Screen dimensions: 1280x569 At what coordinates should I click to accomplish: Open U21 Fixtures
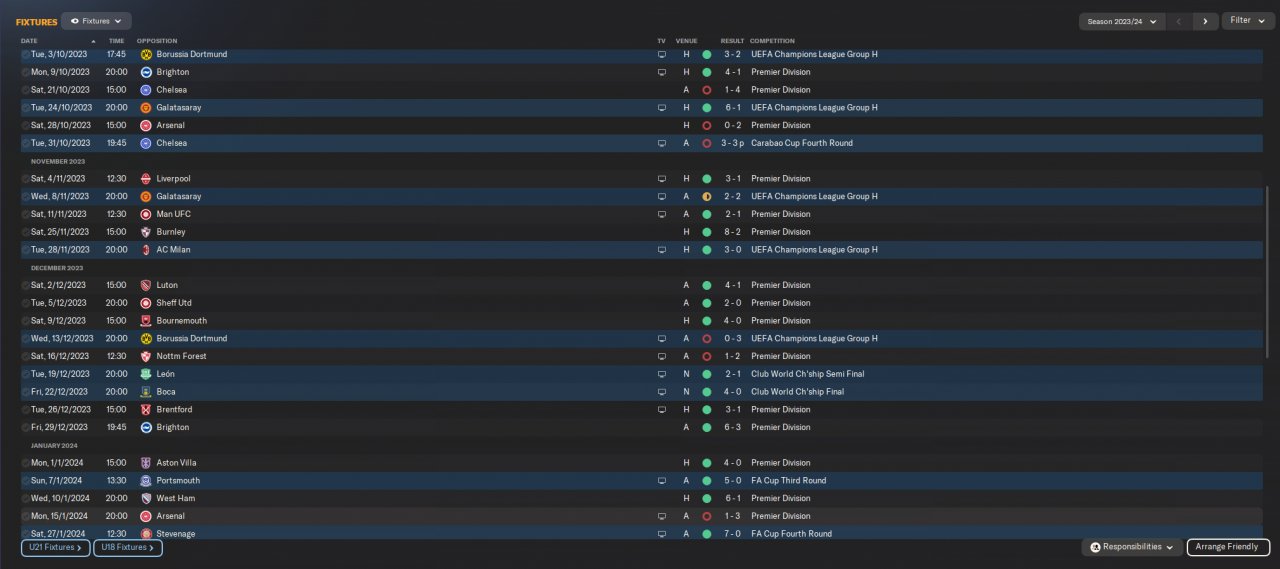[56, 548]
